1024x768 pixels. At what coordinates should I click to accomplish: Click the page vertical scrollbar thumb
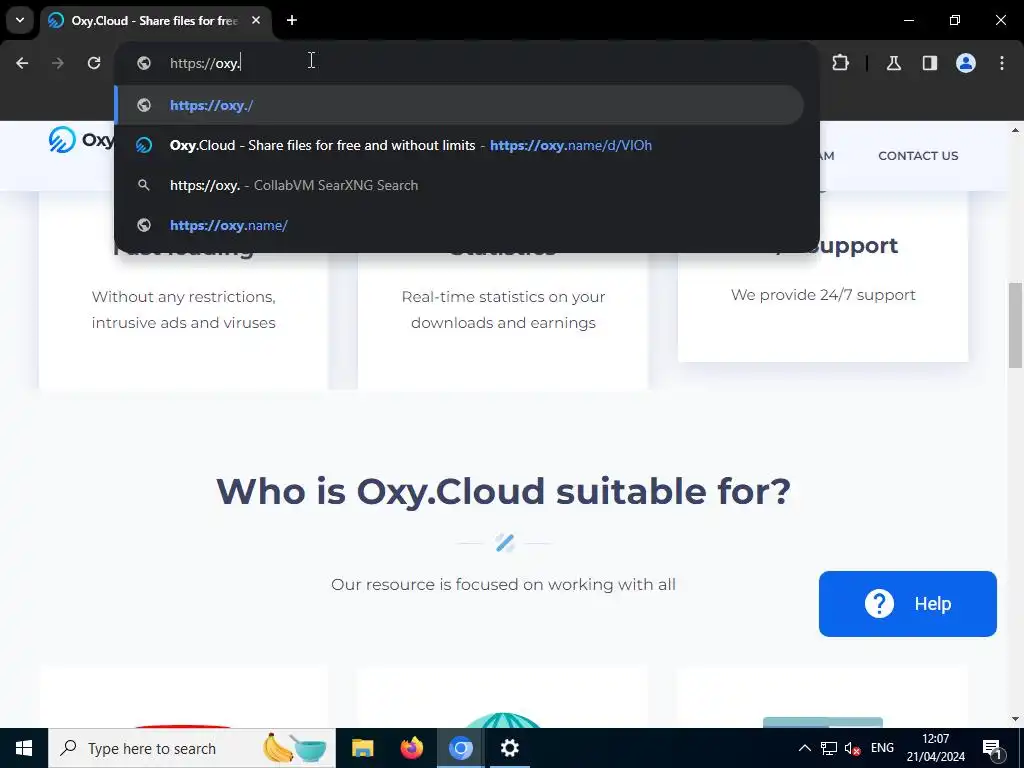pyautogui.click(x=1016, y=325)
